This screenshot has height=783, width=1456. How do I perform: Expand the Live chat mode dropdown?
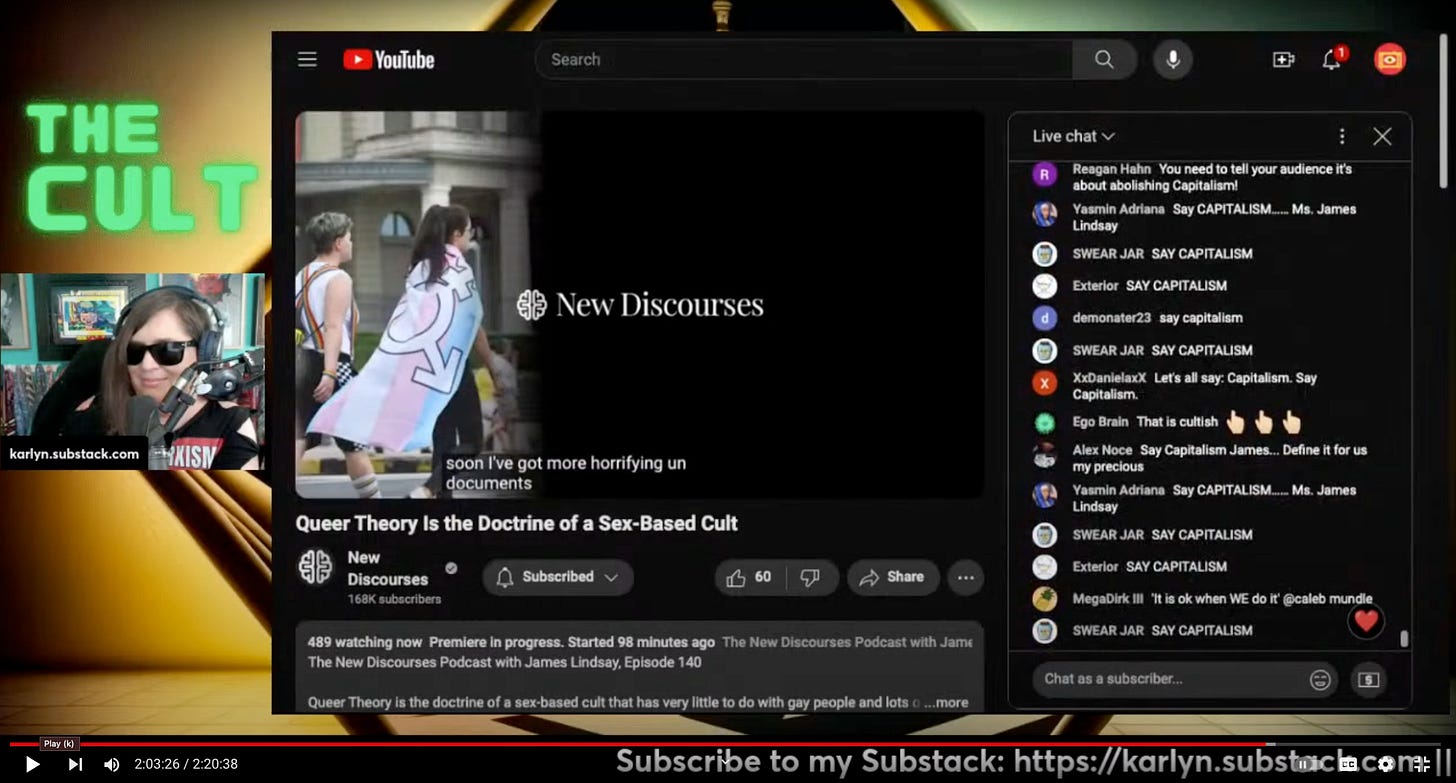(1073, 136)
